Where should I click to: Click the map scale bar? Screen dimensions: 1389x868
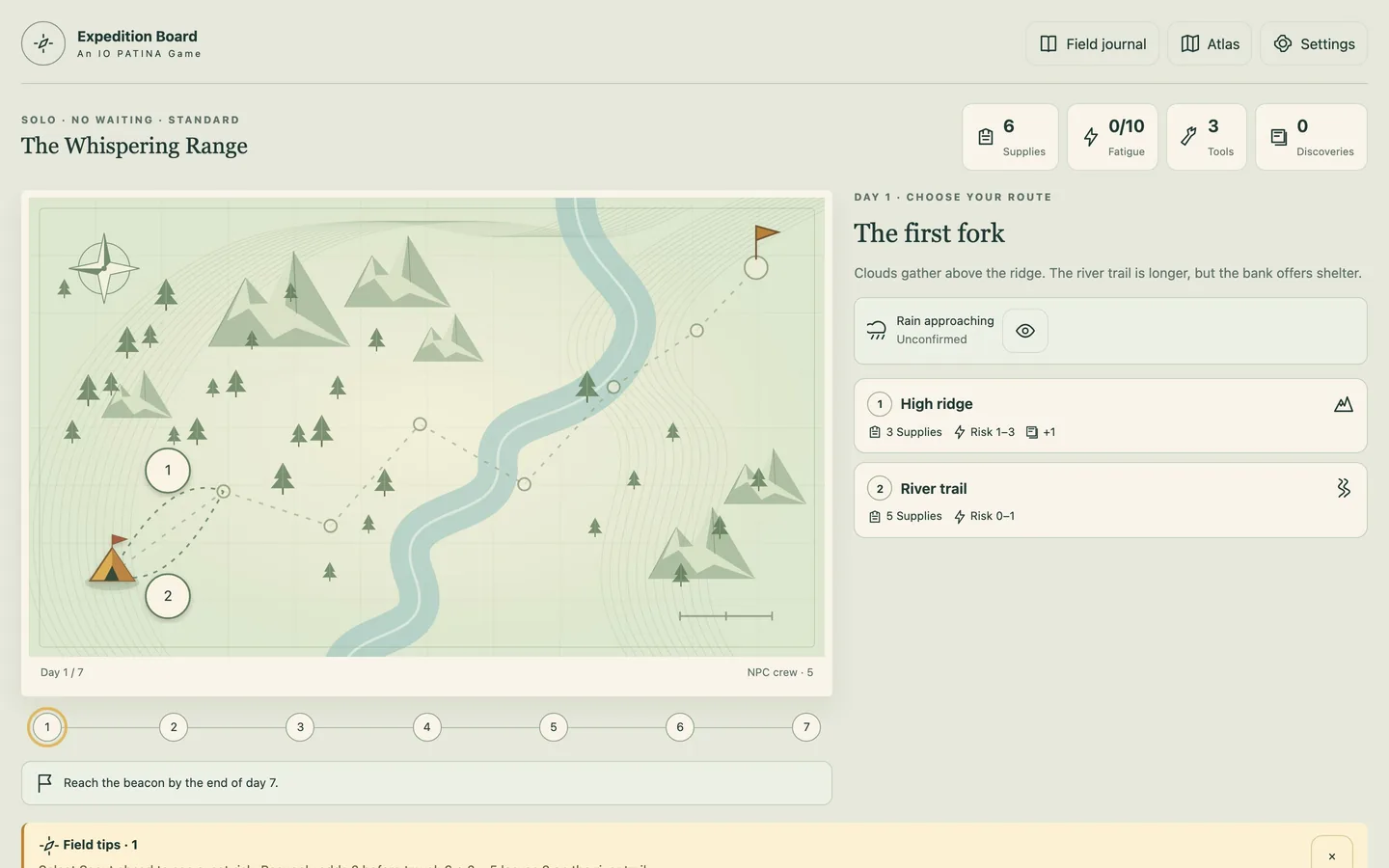(725, 615)
